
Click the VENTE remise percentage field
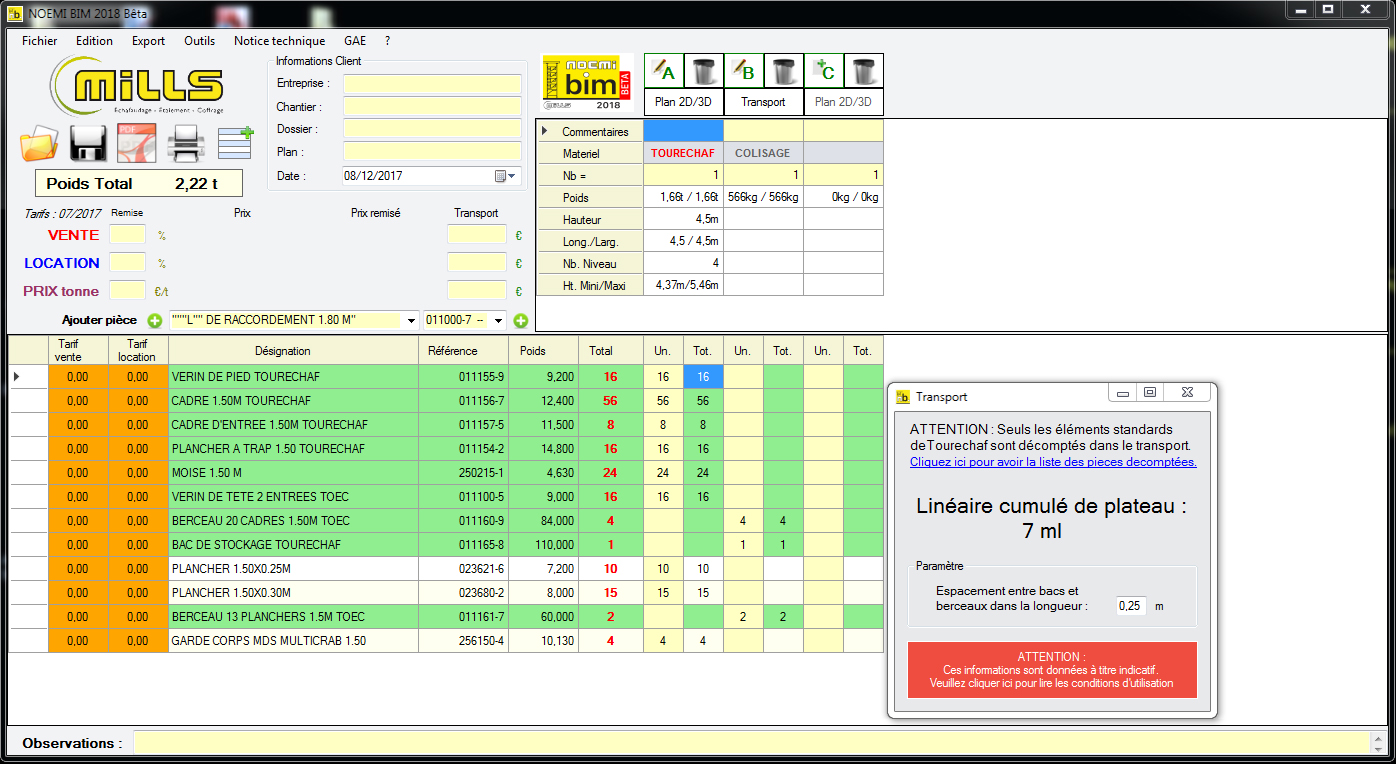[x=127, y=235]
